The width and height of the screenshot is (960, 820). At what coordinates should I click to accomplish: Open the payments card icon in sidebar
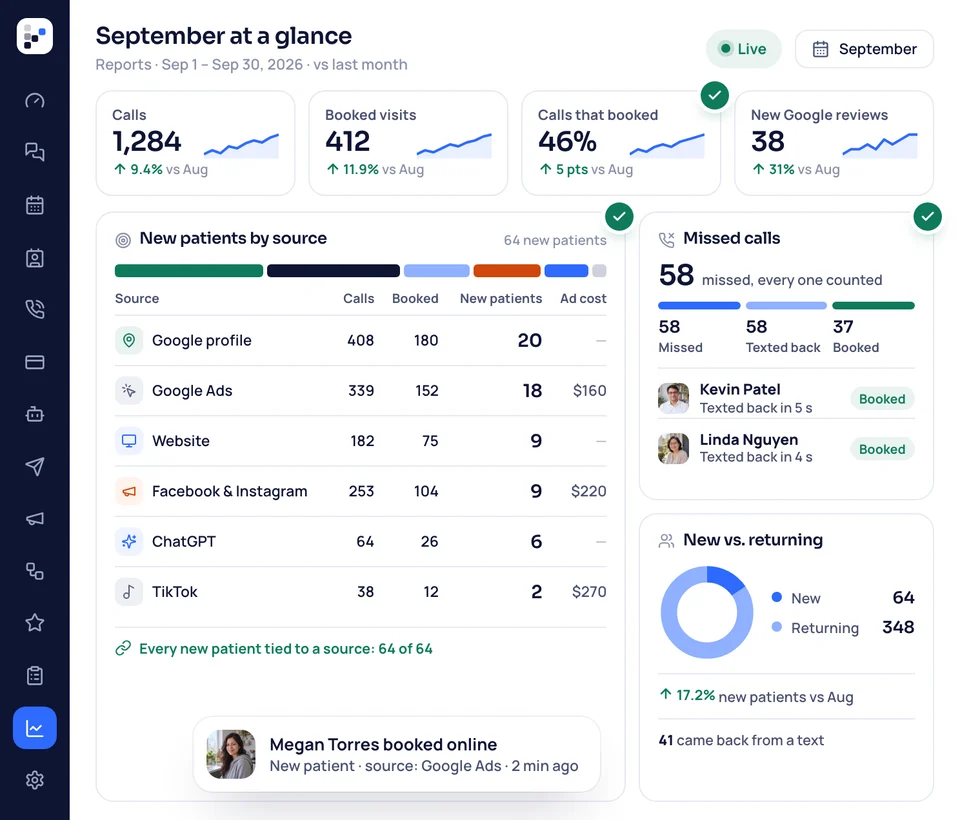[x=35, y=362]
